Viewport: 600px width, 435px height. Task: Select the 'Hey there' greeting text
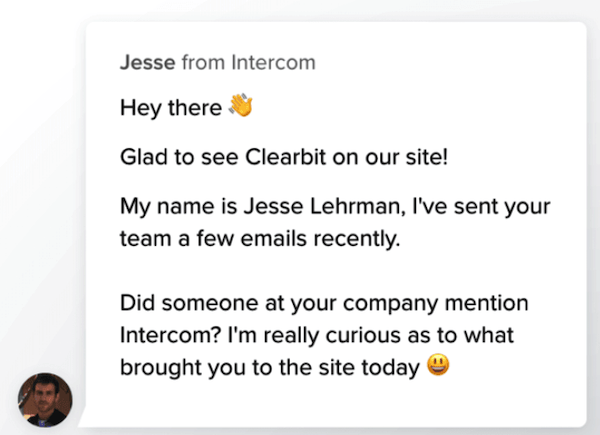pyautogui.click(x=171, y=108)
